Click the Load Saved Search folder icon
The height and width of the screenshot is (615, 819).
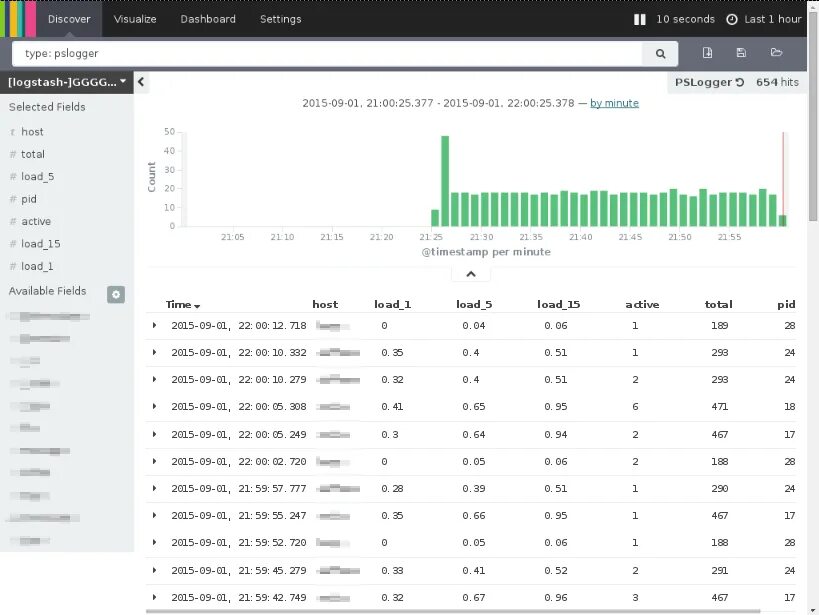(x=776, y=53)
